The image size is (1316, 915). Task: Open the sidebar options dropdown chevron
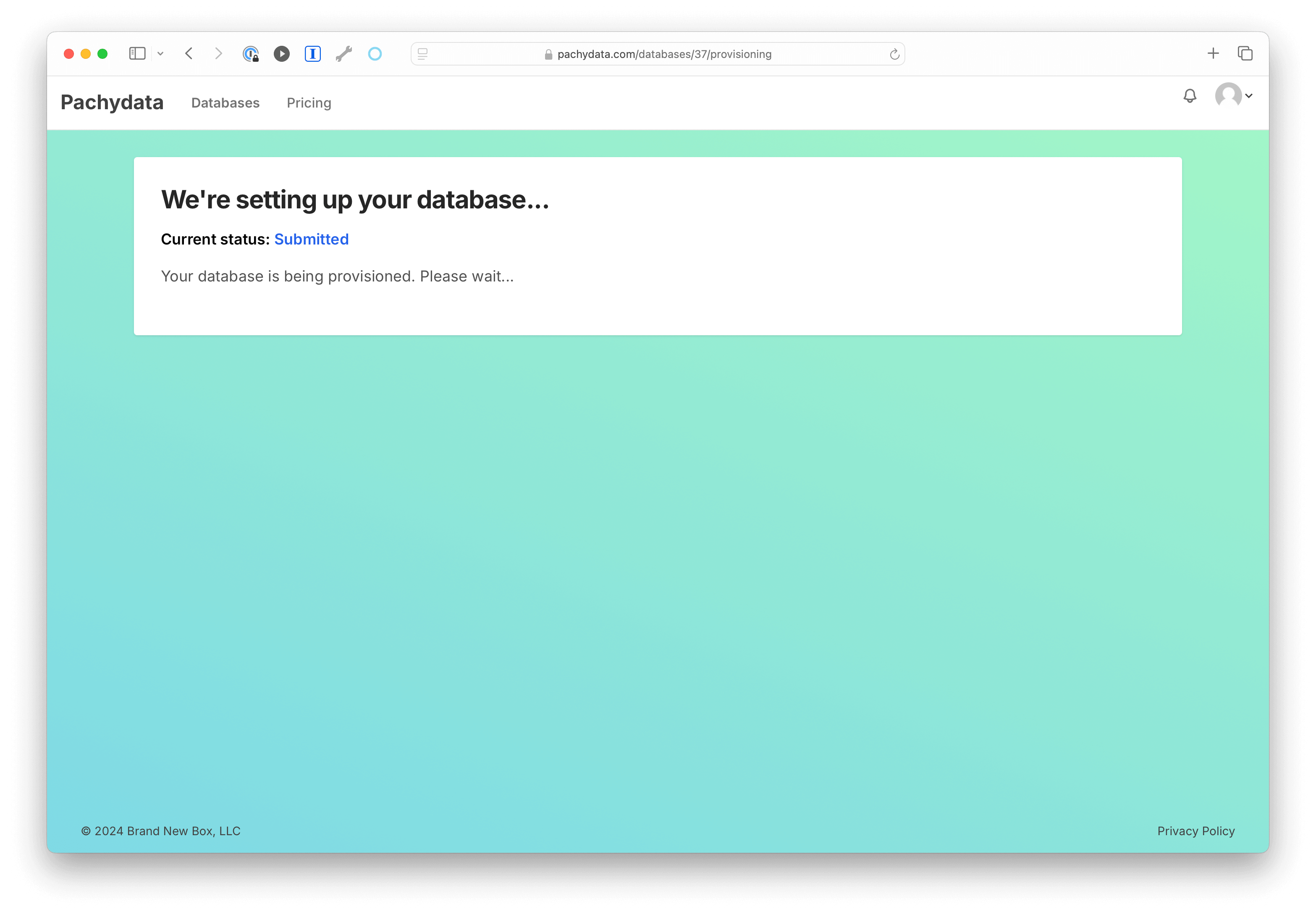(160, 54)
